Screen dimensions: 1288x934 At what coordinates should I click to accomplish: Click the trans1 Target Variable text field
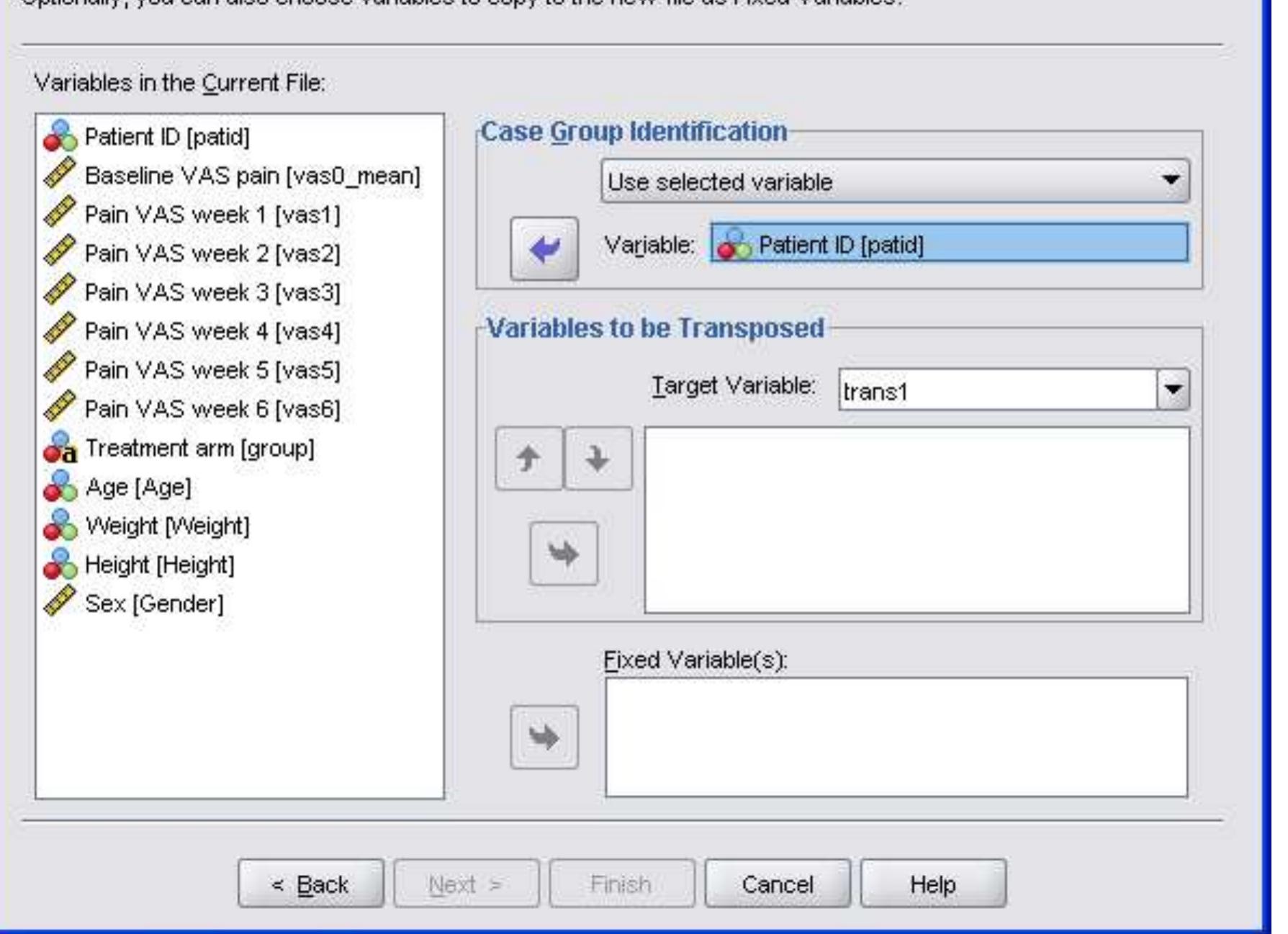(x=997, y=390)
